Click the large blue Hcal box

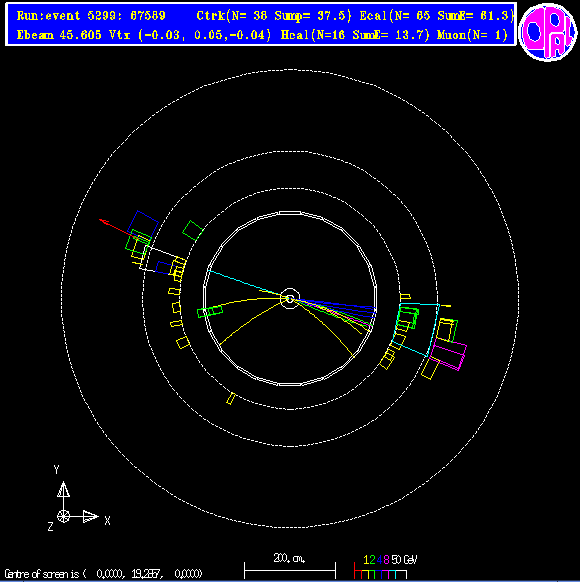(143, 224)
